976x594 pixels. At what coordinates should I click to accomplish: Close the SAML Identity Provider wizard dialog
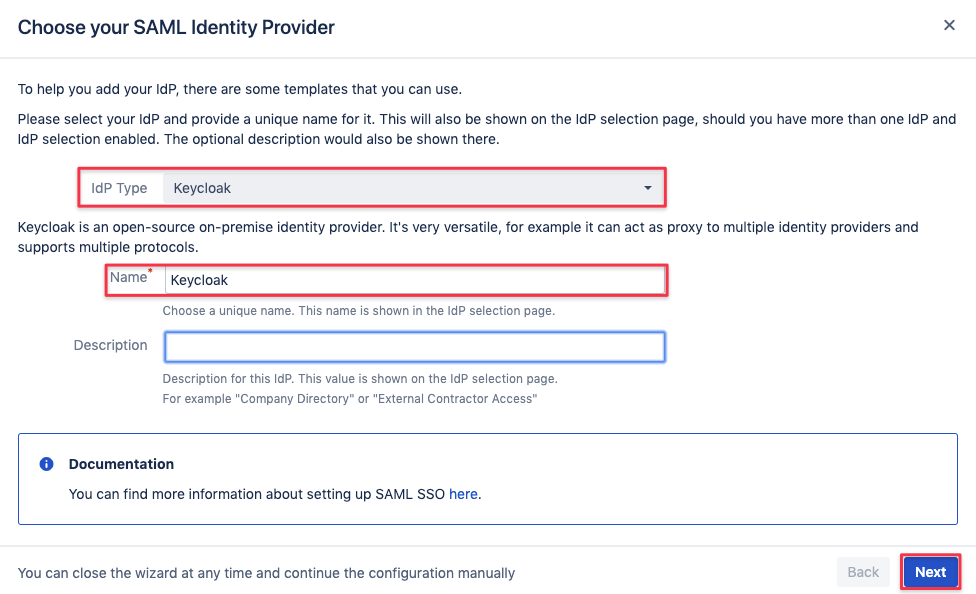949,25
